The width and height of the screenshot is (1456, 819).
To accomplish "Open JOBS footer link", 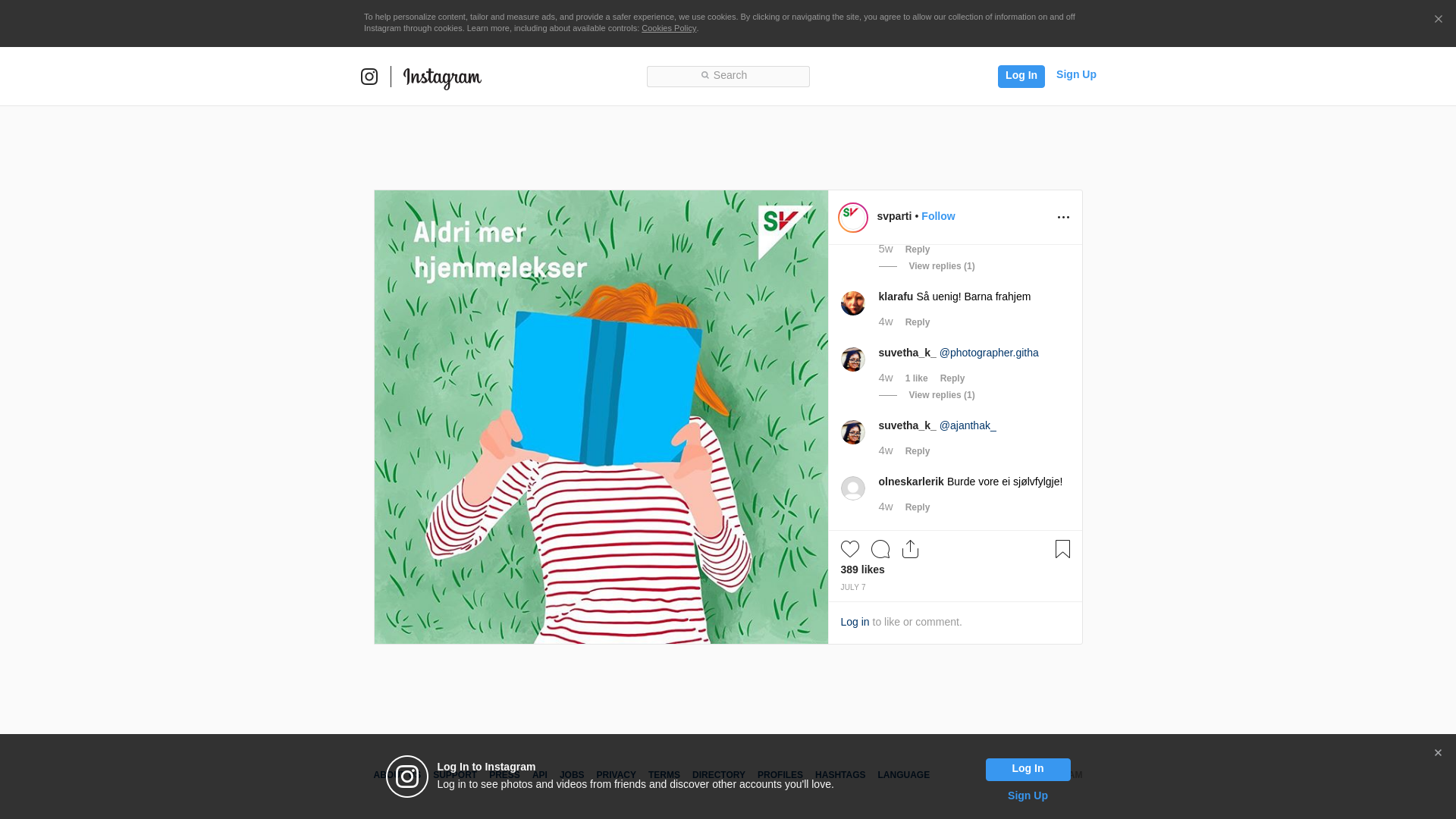I will (572, 775).
